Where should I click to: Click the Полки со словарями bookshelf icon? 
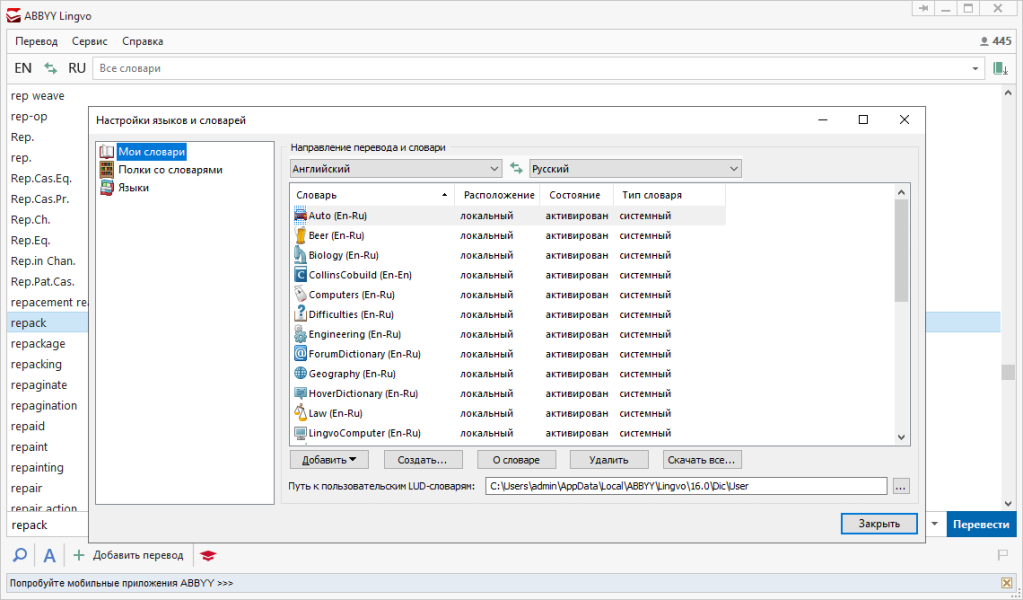click(106, 170)
